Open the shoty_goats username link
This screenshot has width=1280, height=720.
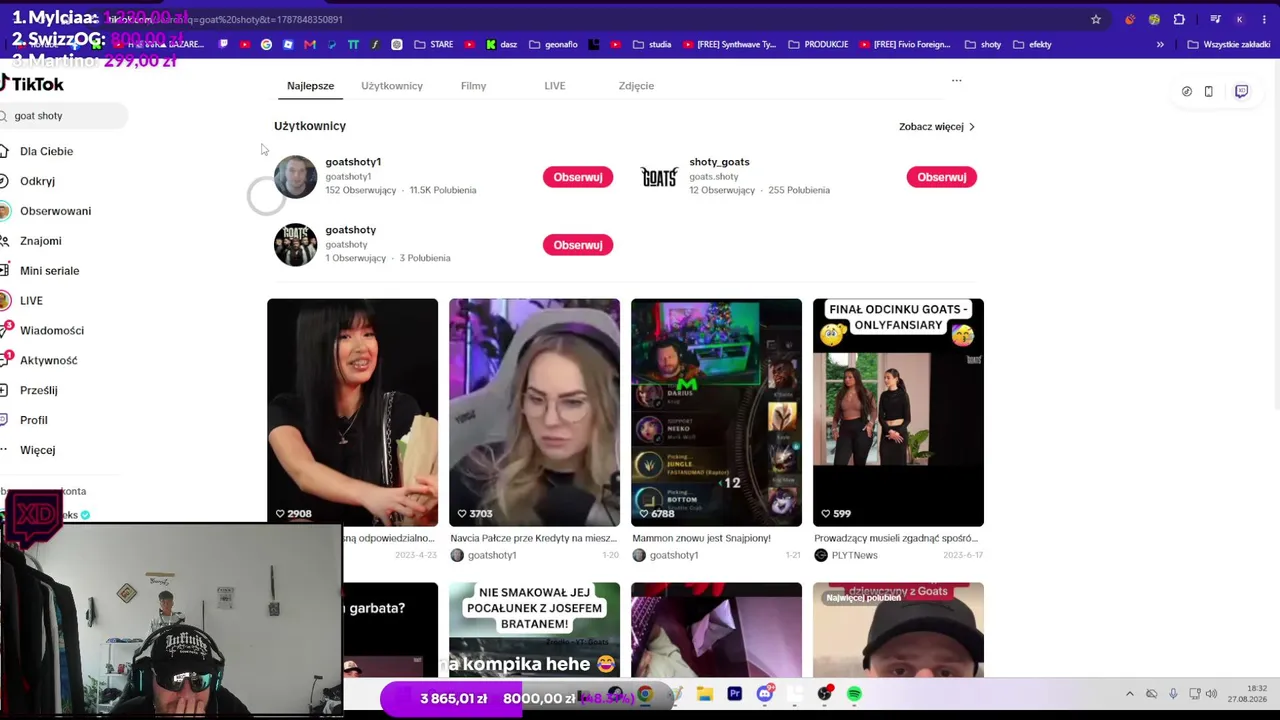pyautogui.click(x=719, y=162)
